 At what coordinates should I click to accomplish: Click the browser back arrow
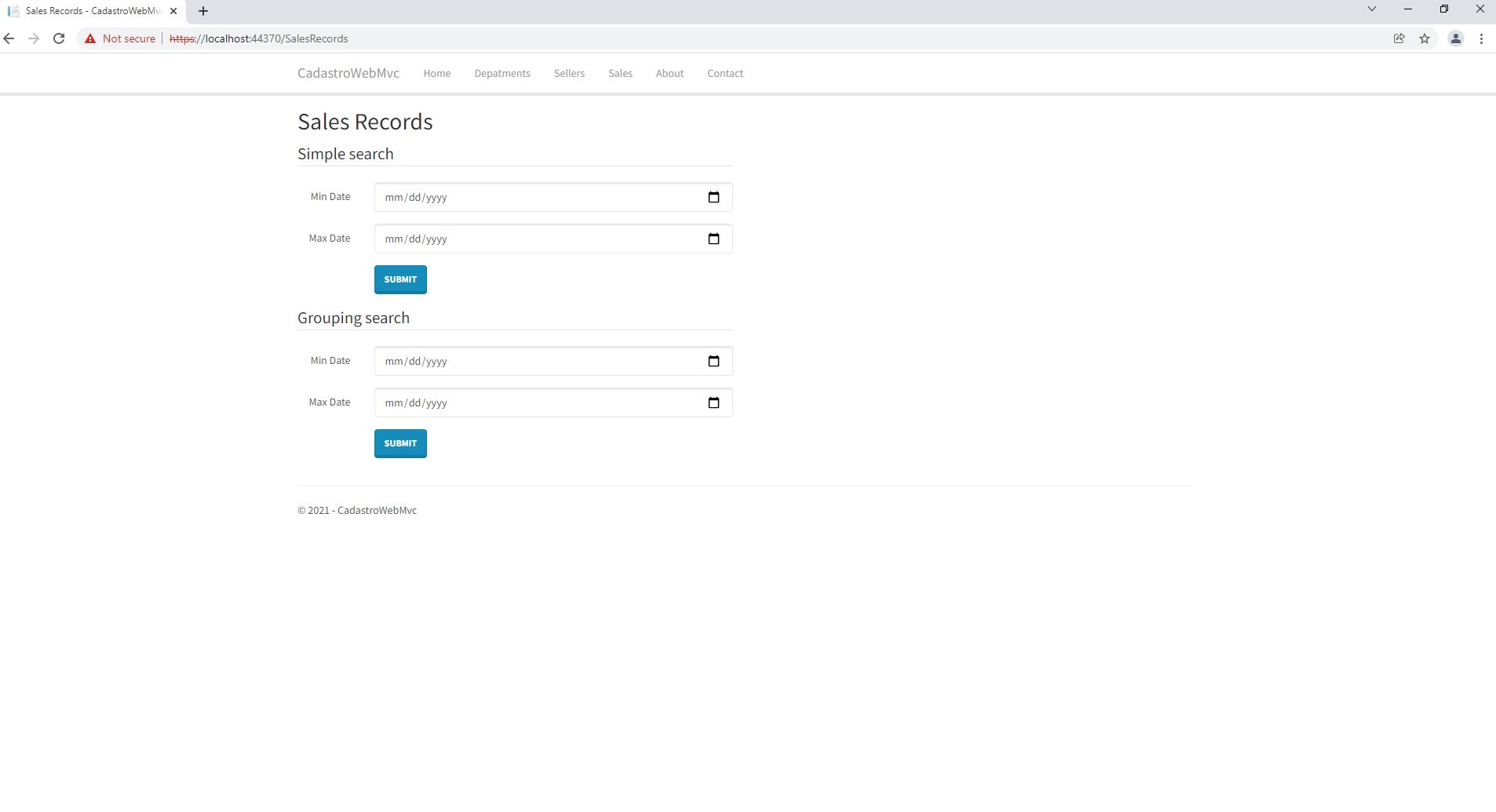(x=9, y=38)
